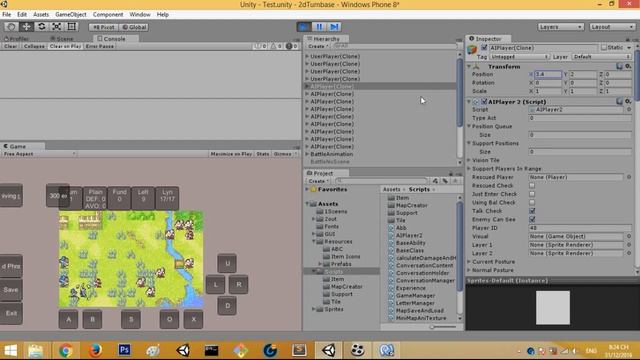
Task: Toggle the AIPlayer(Clone) active checkbox in Inspector
Action: tap(484, 48)
